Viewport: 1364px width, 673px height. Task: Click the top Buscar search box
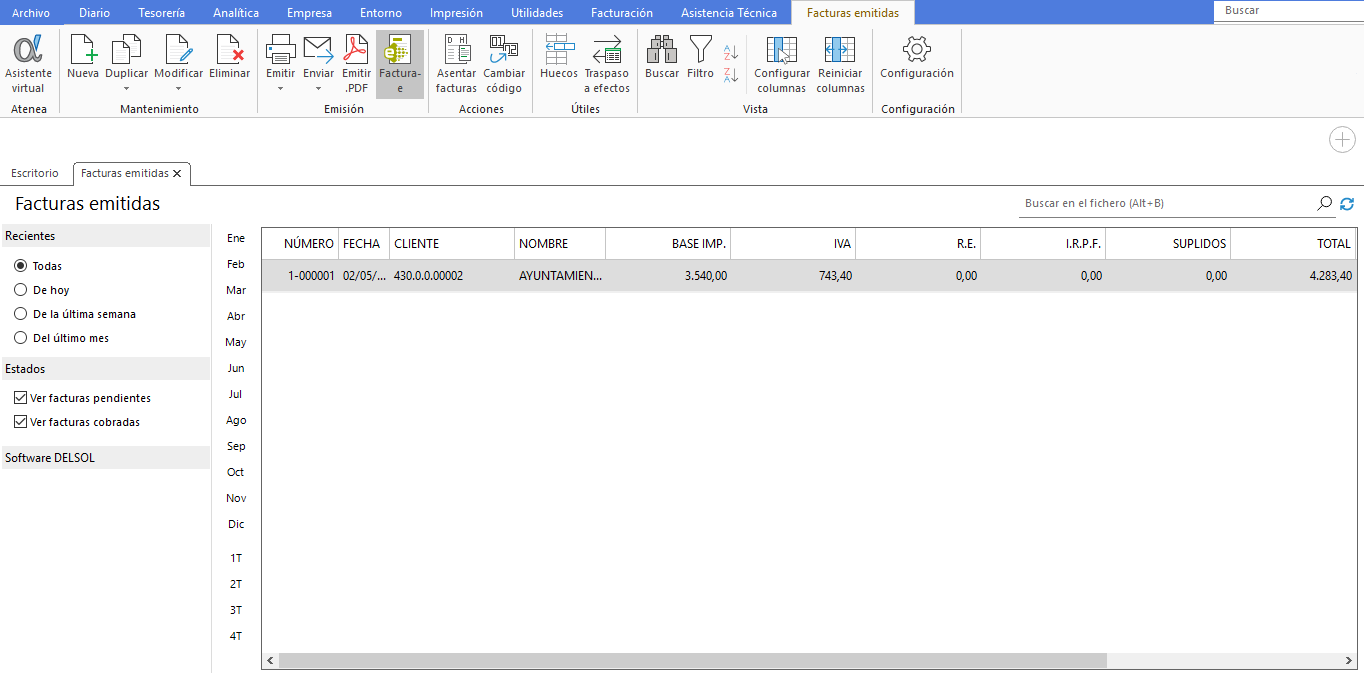pos(1288,11)
